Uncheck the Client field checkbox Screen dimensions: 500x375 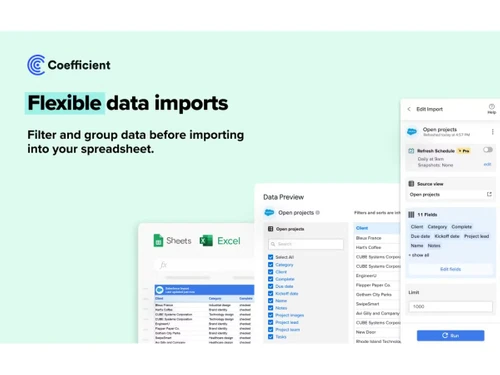pyautogui.click(x=270, y=272)
